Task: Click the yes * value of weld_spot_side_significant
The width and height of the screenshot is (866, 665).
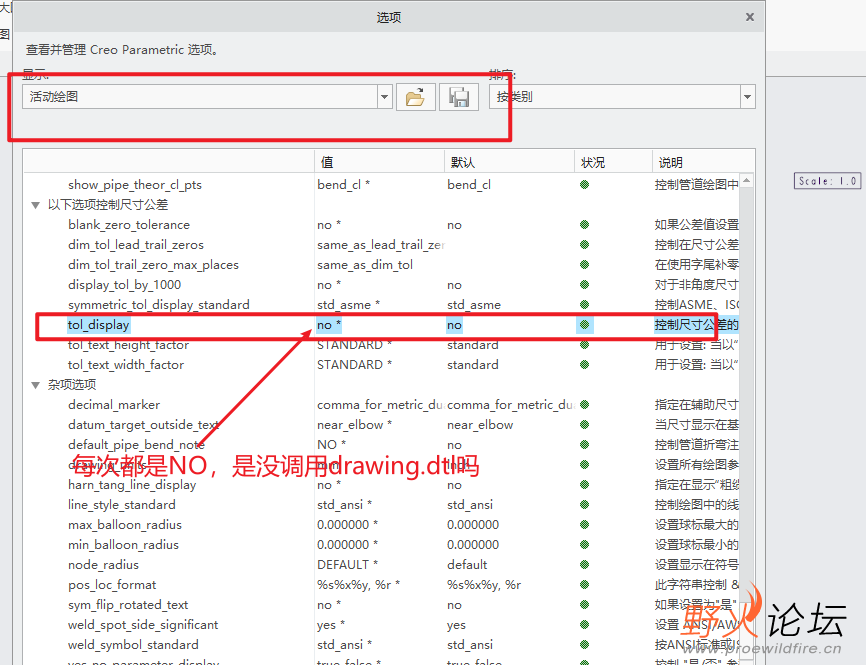Action: 331,625
